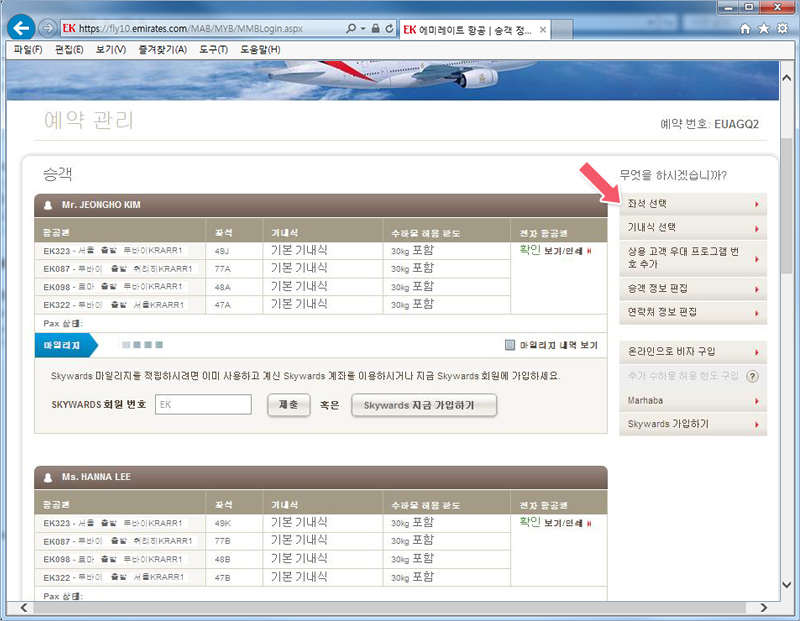Click the help question mark beside 추가 수하물
The image size is (800, 621).
(x=751, y=376)
